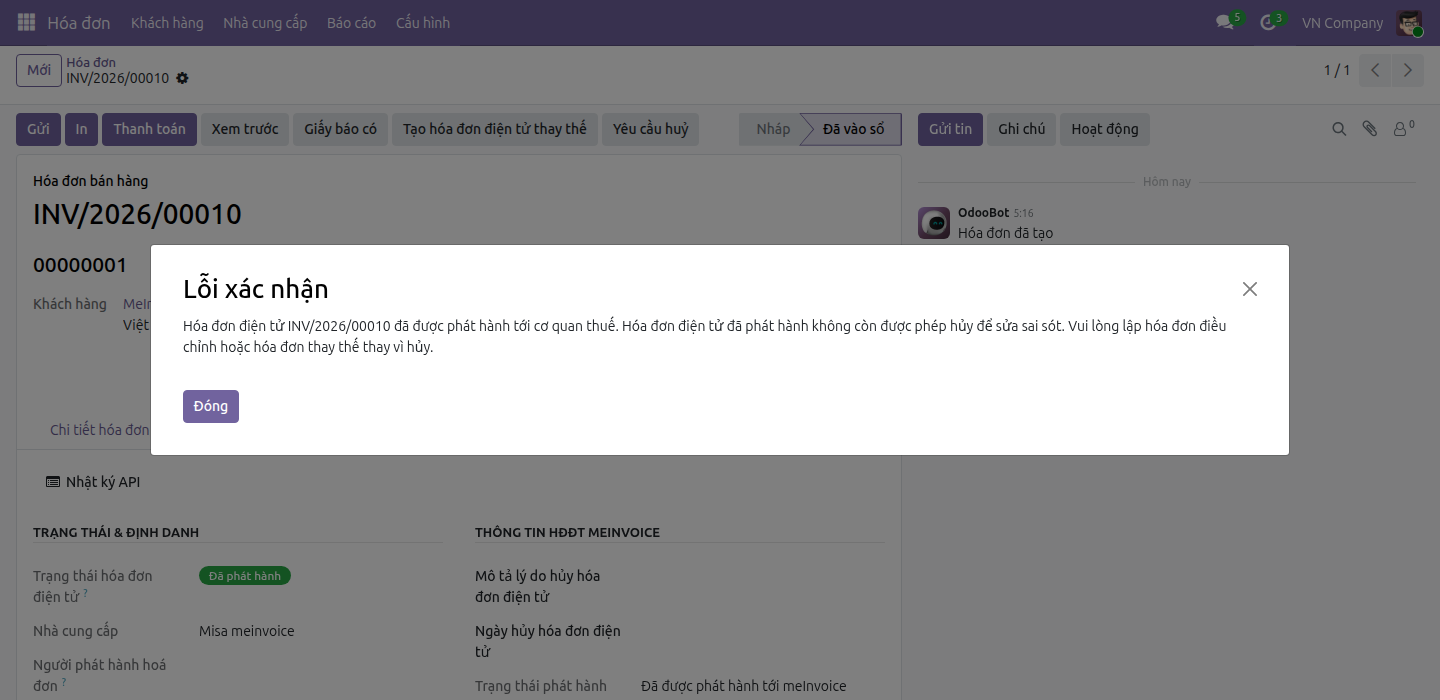The width and height of the screenshot is (1440, 700).
Task: Open the Báo cáo menu
Action: (351, 22)
